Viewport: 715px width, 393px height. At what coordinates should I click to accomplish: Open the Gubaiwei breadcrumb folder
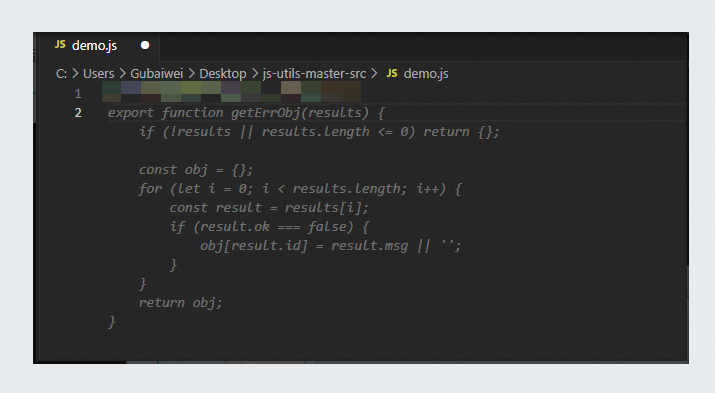coord(156,73)
